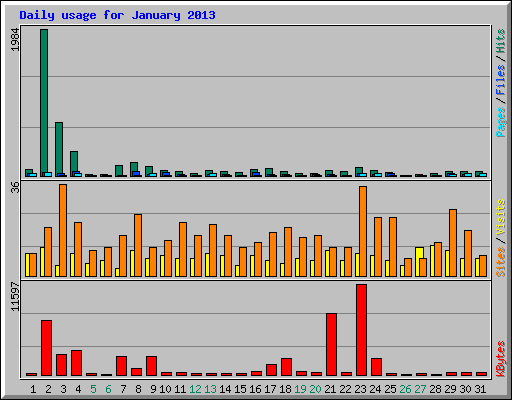
Task: Click the blue 'Files' legend label
Action: point(501,79)
